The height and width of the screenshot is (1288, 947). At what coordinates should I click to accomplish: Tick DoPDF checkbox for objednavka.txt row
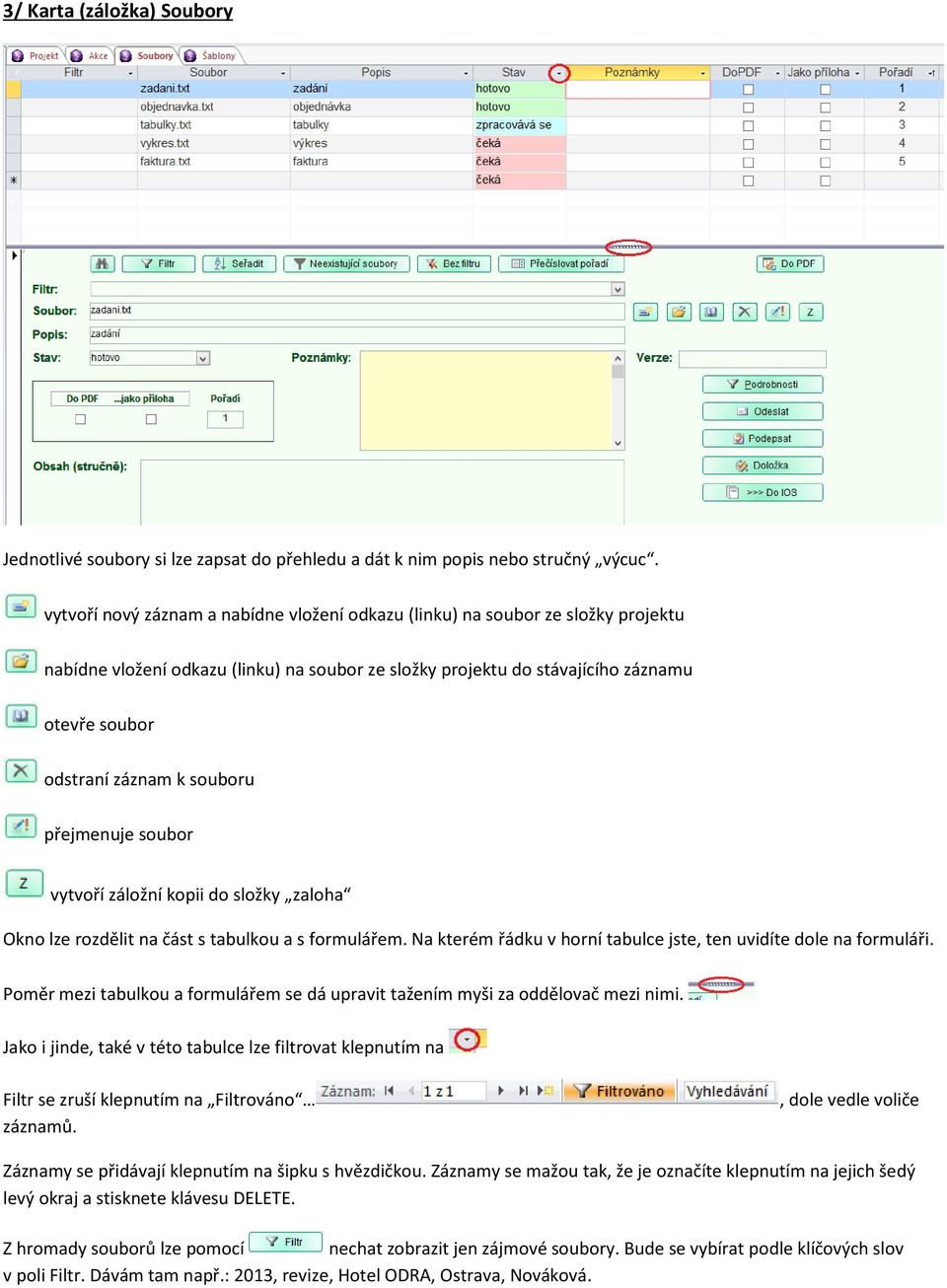748,107
